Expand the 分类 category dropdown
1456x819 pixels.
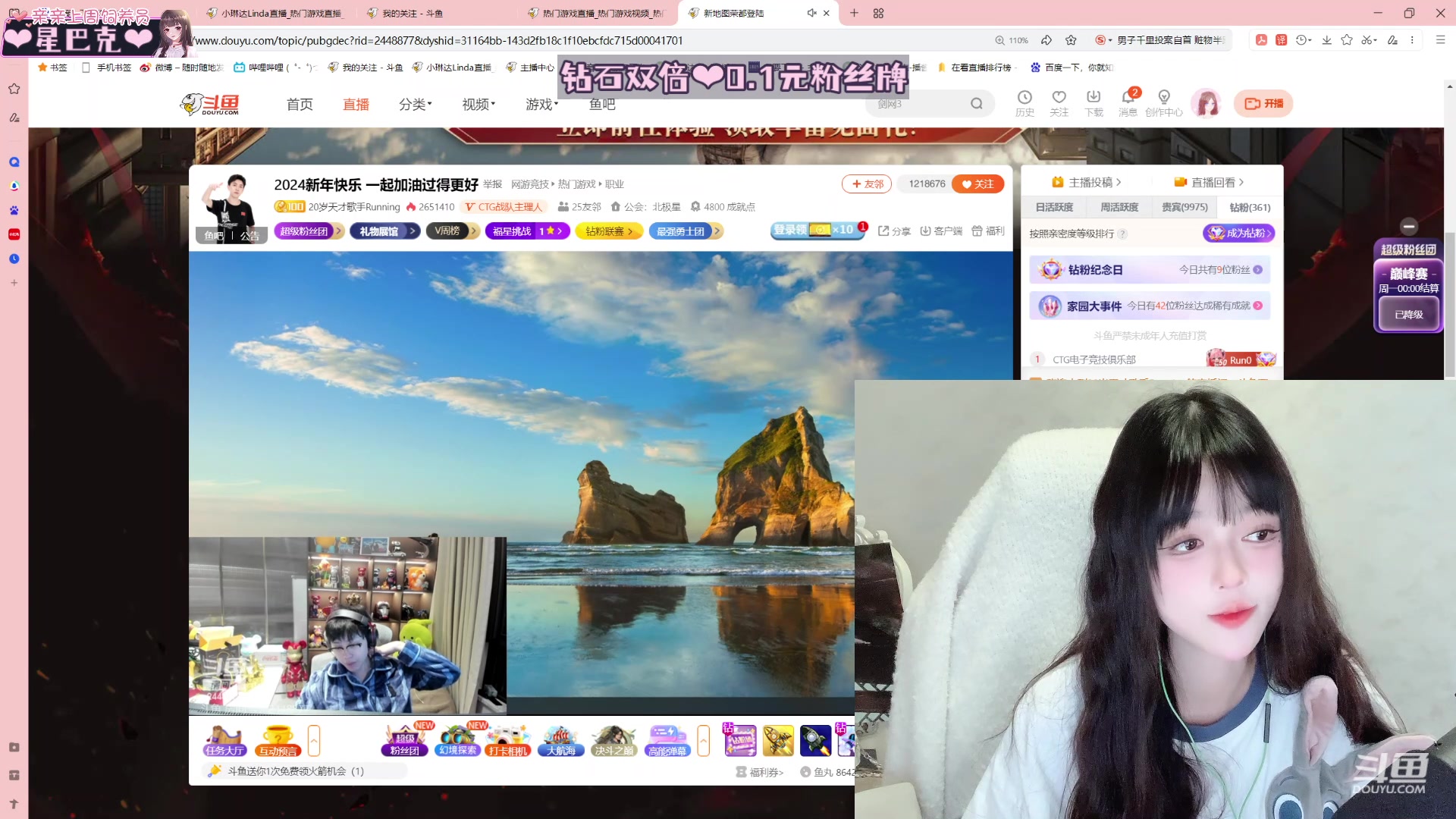click(x=416, y=104)
